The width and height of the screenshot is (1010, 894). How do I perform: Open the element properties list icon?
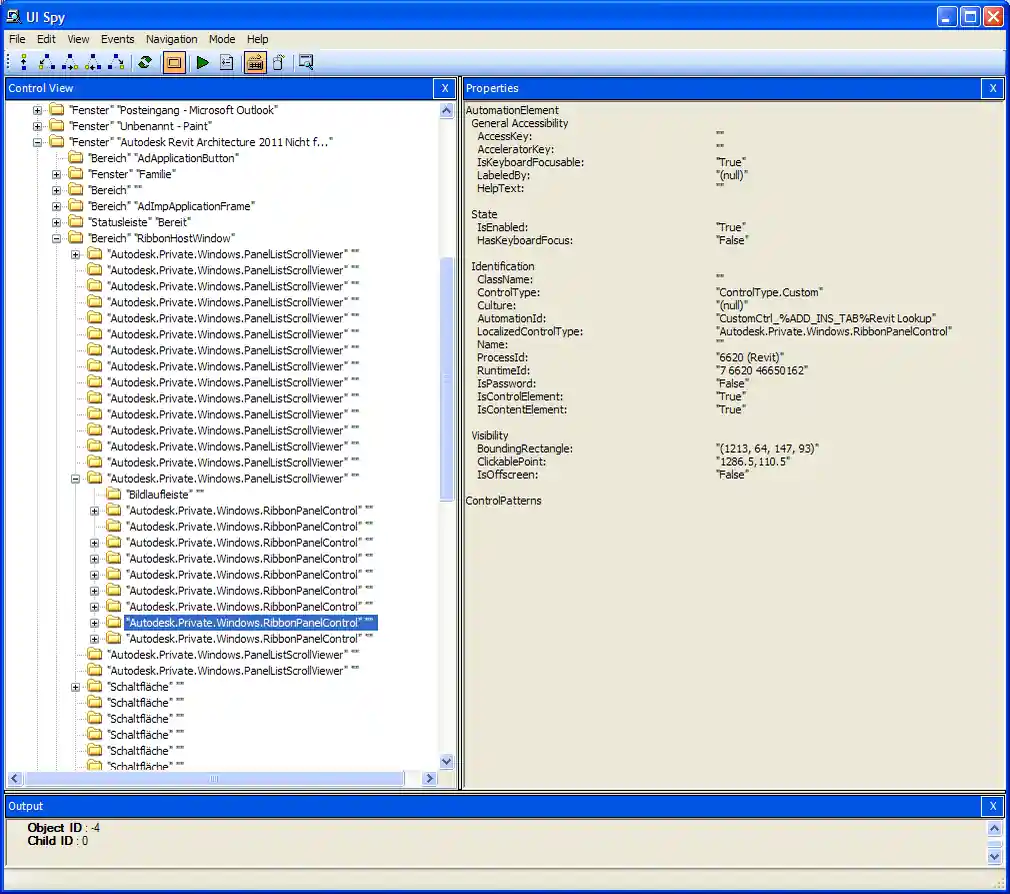pyautogui.click(x=227, y=62)
